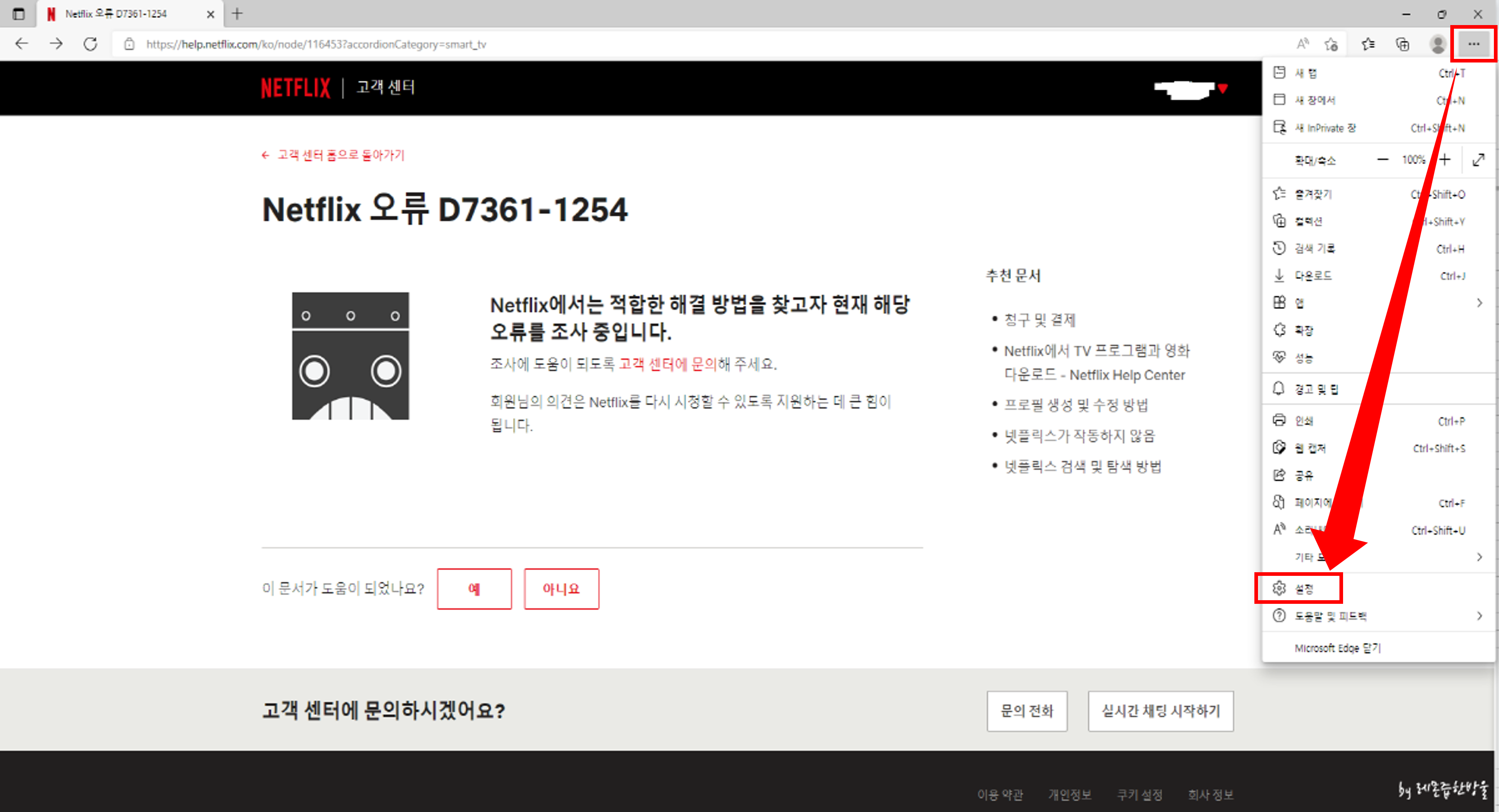Close the Netflix 오류 D7361-1254 tab

(210, 14)
